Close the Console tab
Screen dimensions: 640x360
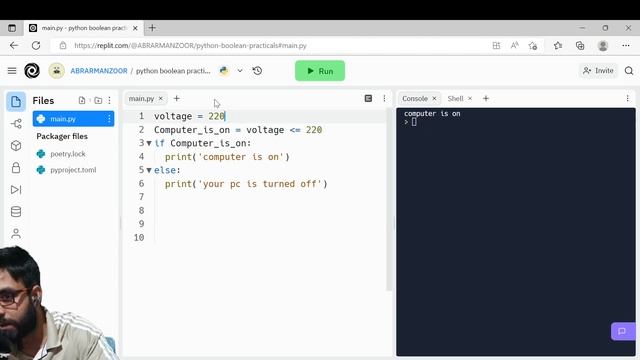tap(434, 98)
